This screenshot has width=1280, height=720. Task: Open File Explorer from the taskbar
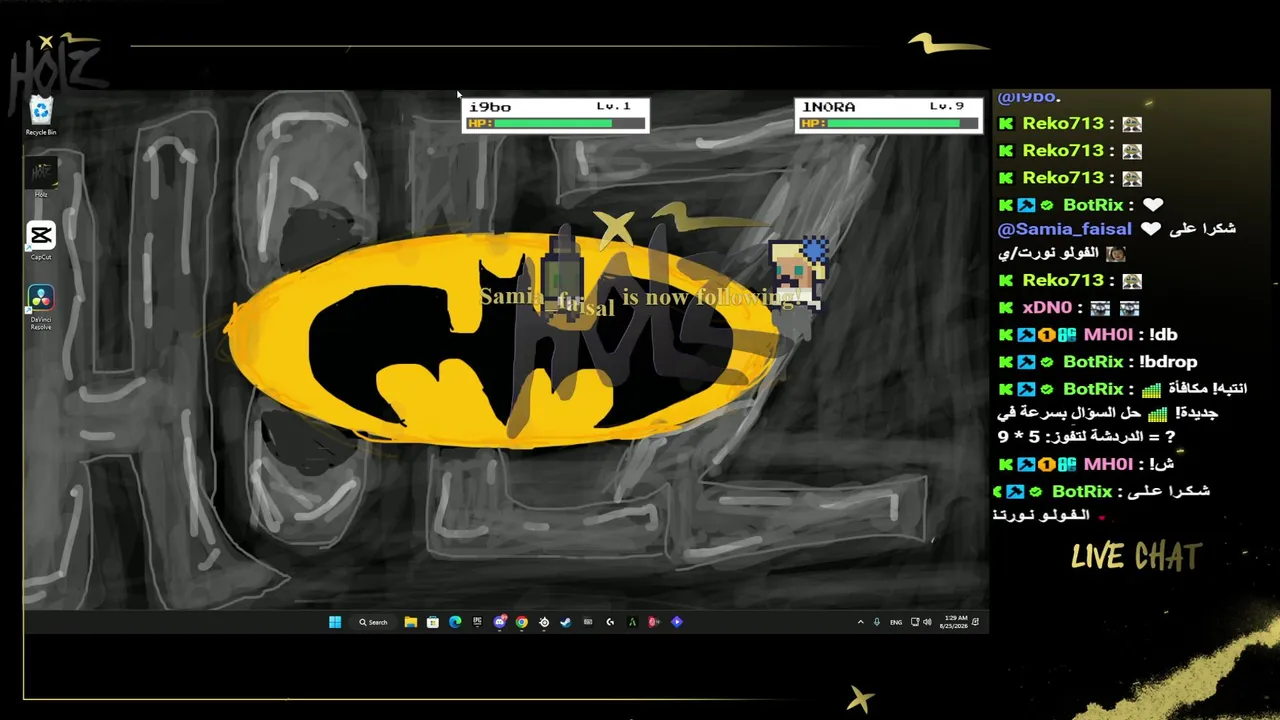pos(410,622)
